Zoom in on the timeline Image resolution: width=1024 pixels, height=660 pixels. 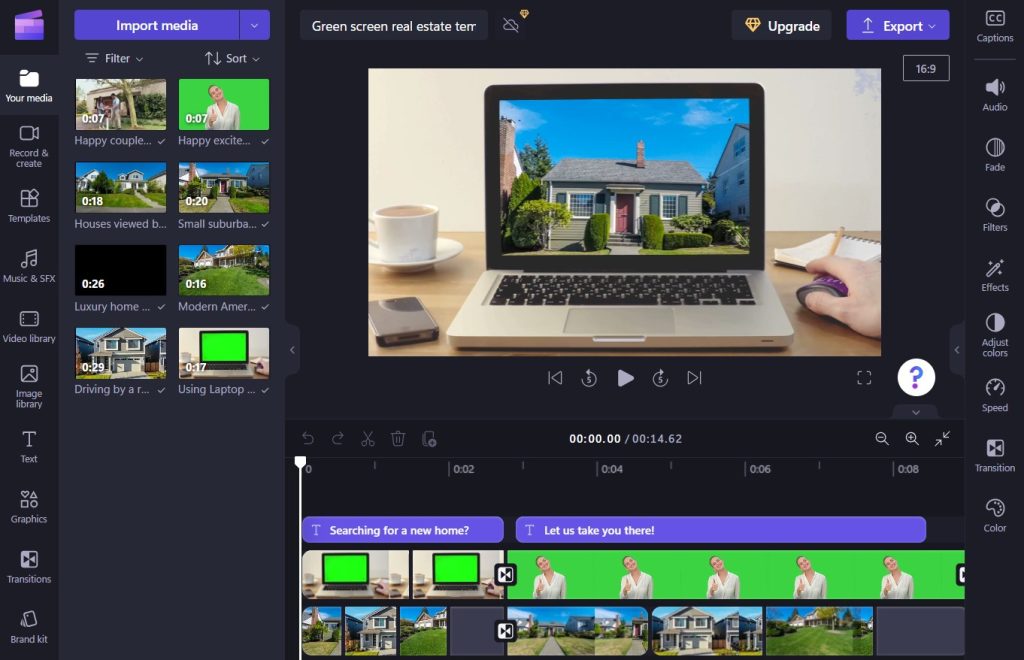(912, 438)
